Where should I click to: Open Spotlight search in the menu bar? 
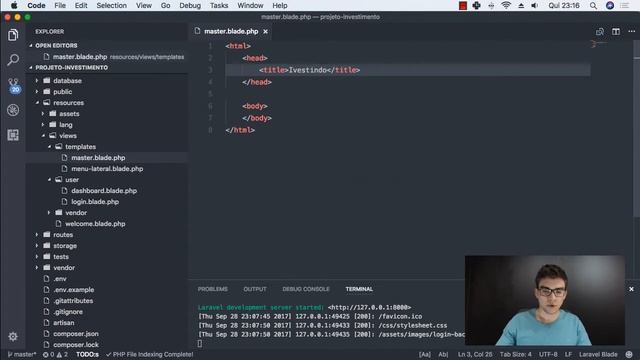tap(593, 5)
